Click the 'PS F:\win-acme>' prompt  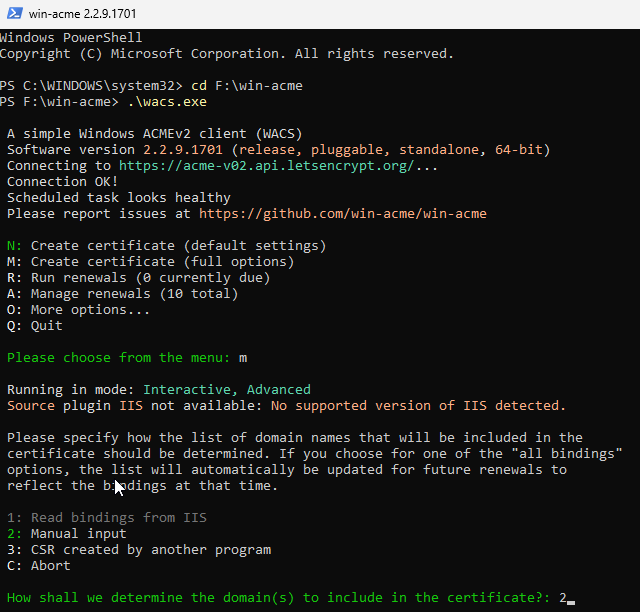point(59,102)
